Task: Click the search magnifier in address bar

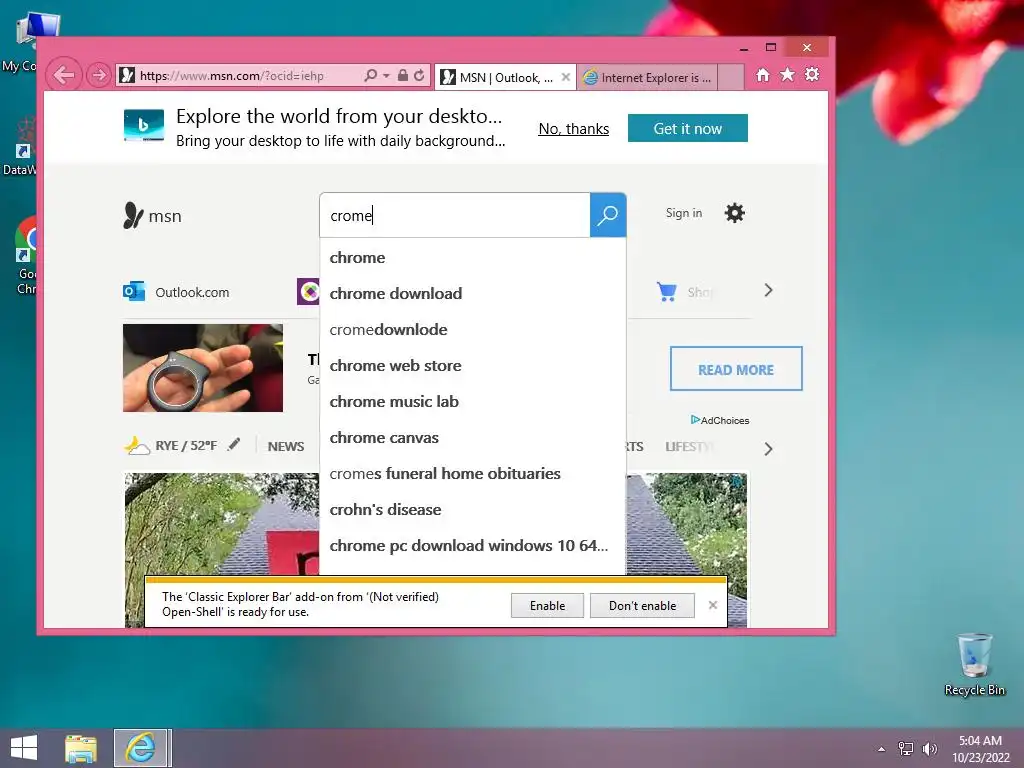Action: tap(370, 75)
